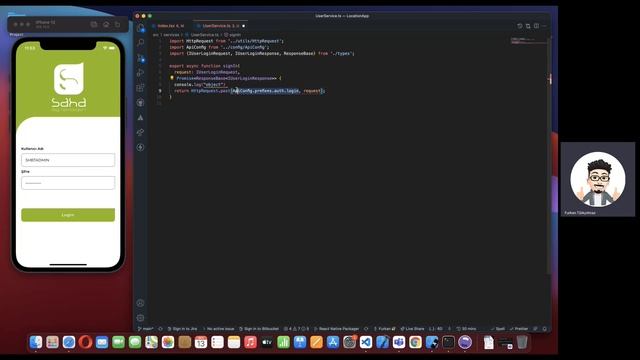This screenshot has height=360, width=640.
Task: Open Safari from the Dock
Action: coord(69,342)
